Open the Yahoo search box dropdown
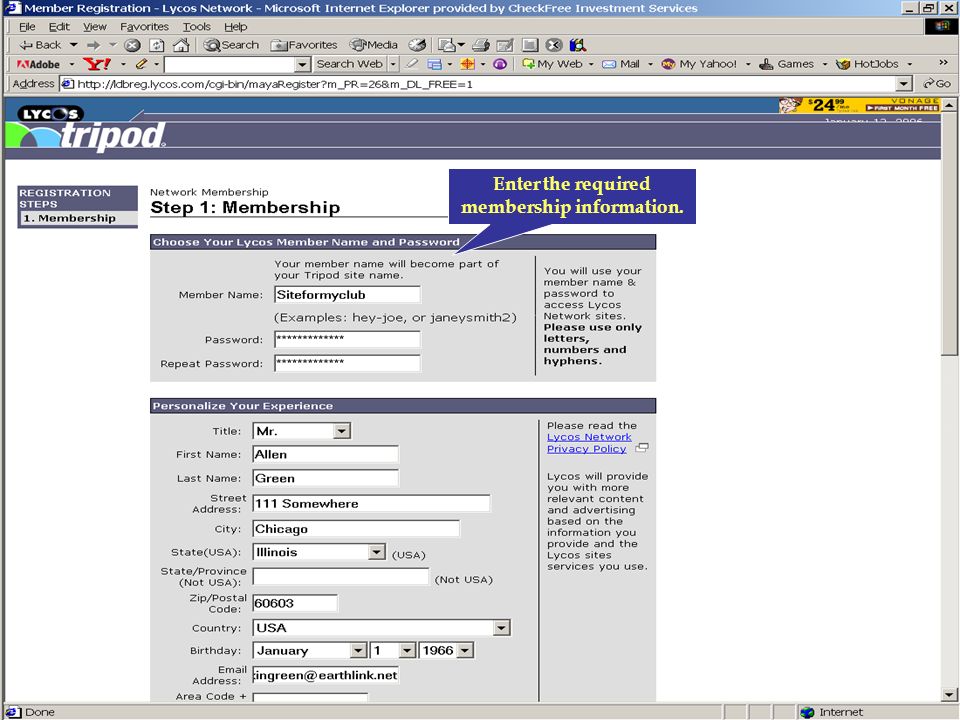The width and height of the screenshot is (960, 720). click(302, 64)
